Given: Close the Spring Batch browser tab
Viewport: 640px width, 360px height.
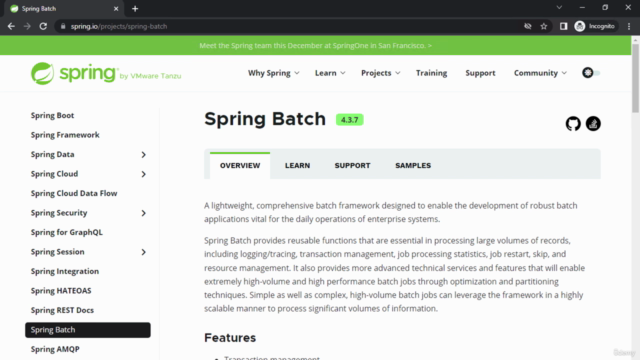Looking at the screenshot, I should click(x=116, y=9).
